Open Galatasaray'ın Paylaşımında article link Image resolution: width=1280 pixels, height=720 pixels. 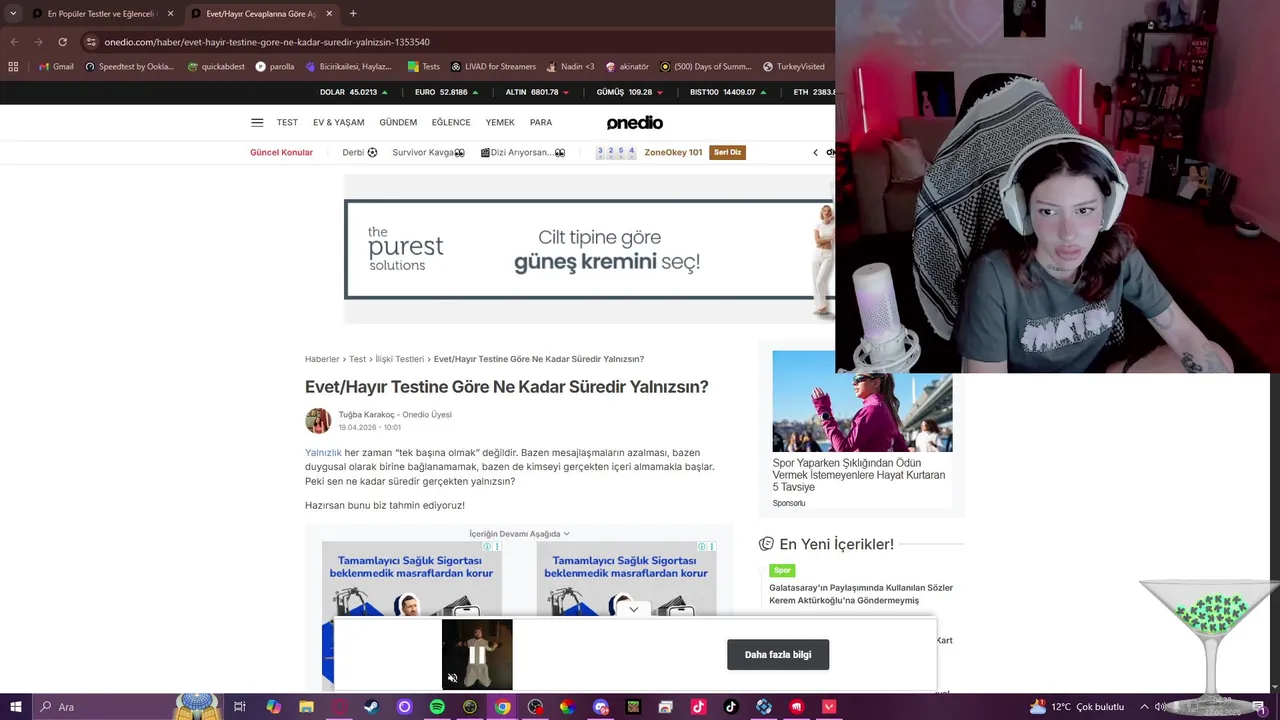click(x=861, y=594)
